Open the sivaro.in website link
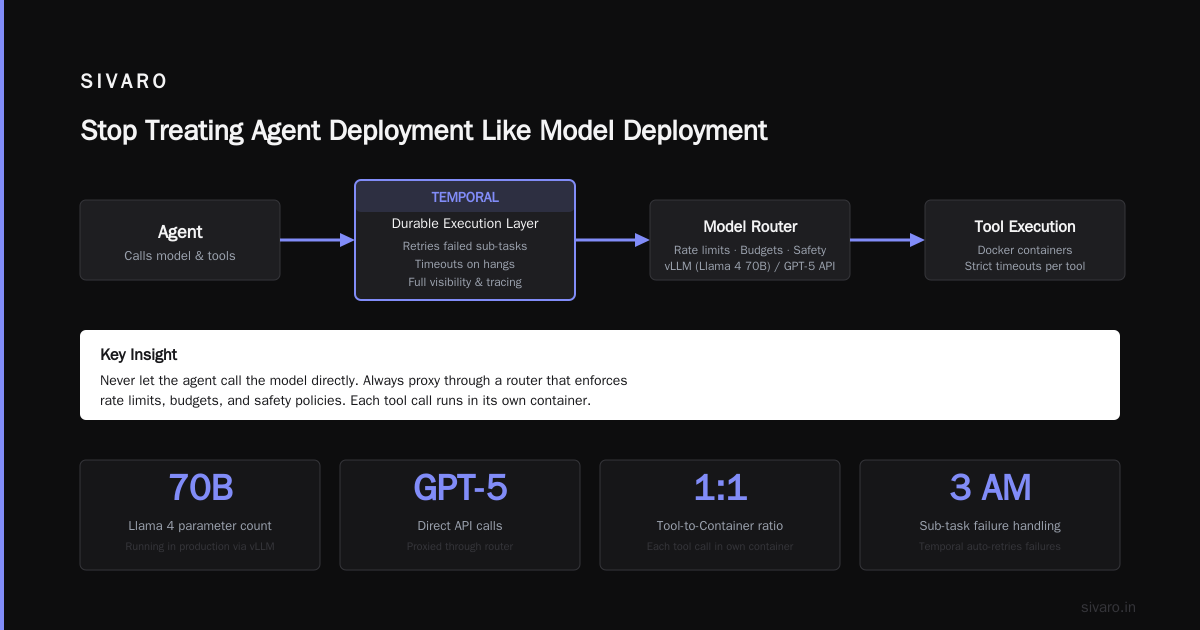 click(x=1108, y=607)
